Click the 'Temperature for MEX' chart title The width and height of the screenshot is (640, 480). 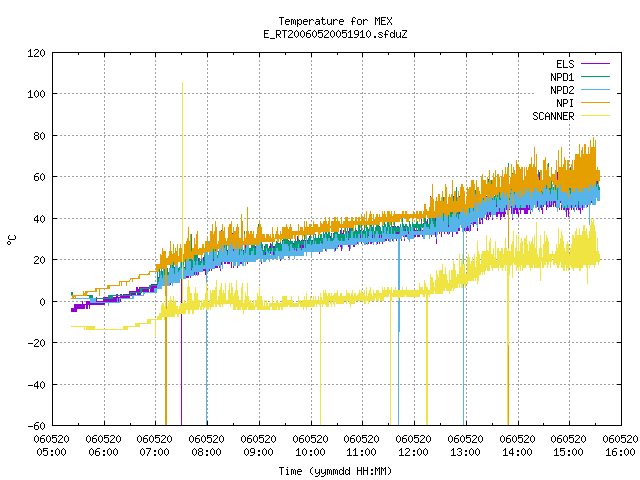336,21
